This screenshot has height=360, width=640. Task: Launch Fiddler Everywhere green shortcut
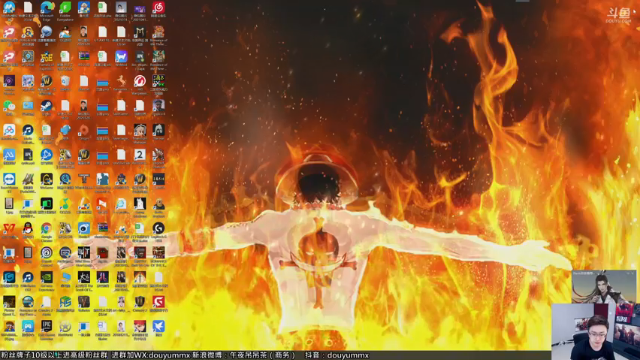pyautogui.click(x=65, y=8)
